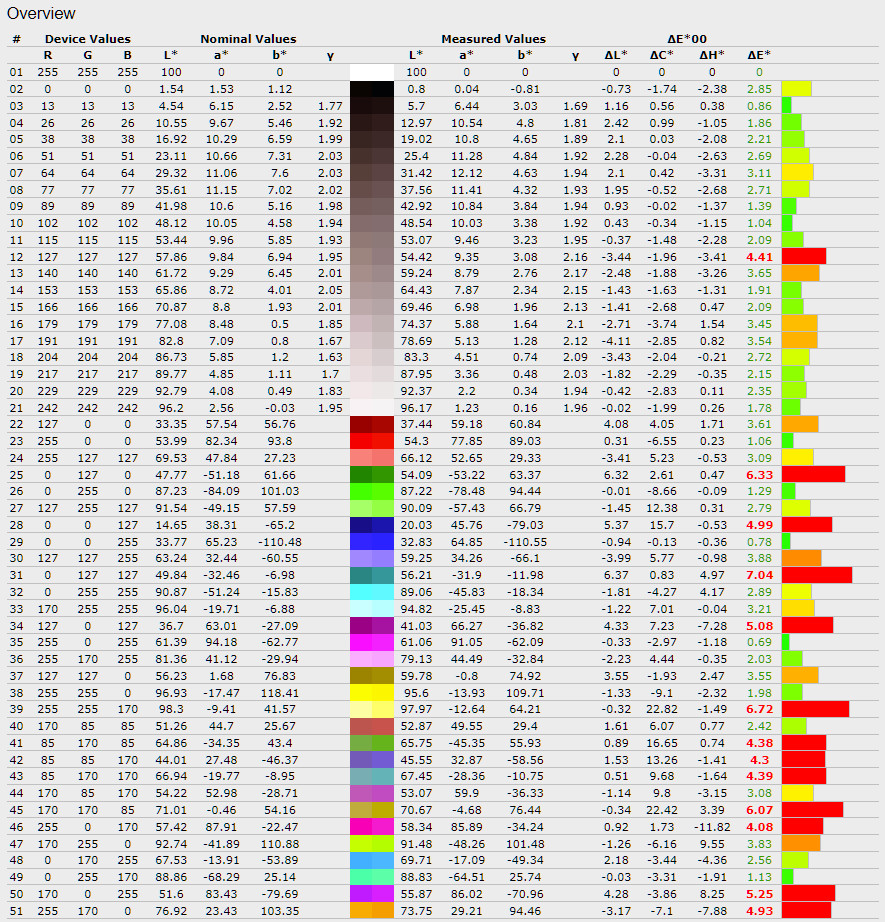Click the yellow swatch in row 38

click(373, 692)
